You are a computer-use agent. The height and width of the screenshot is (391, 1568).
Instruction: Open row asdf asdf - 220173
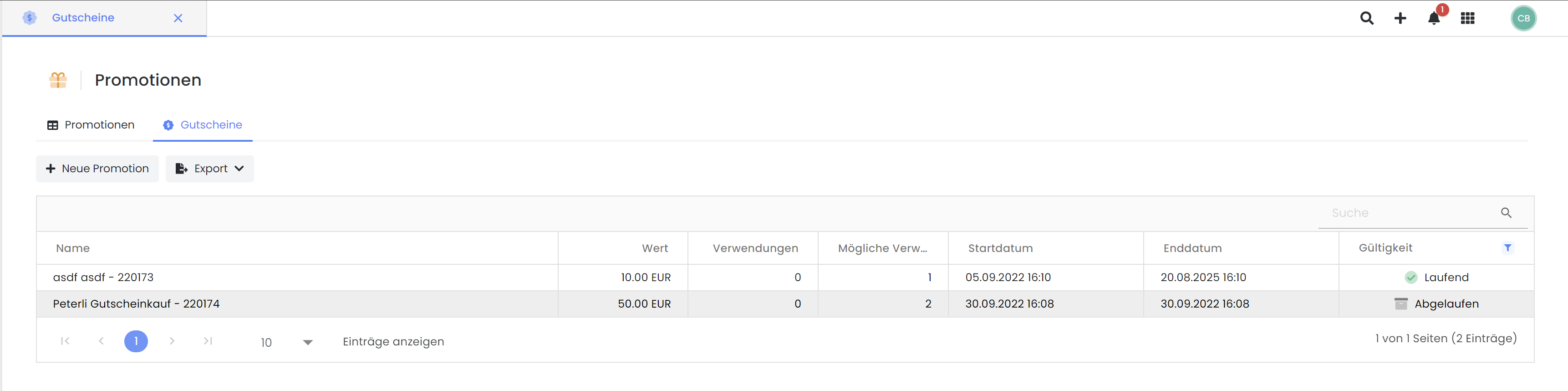coord(103,278)
